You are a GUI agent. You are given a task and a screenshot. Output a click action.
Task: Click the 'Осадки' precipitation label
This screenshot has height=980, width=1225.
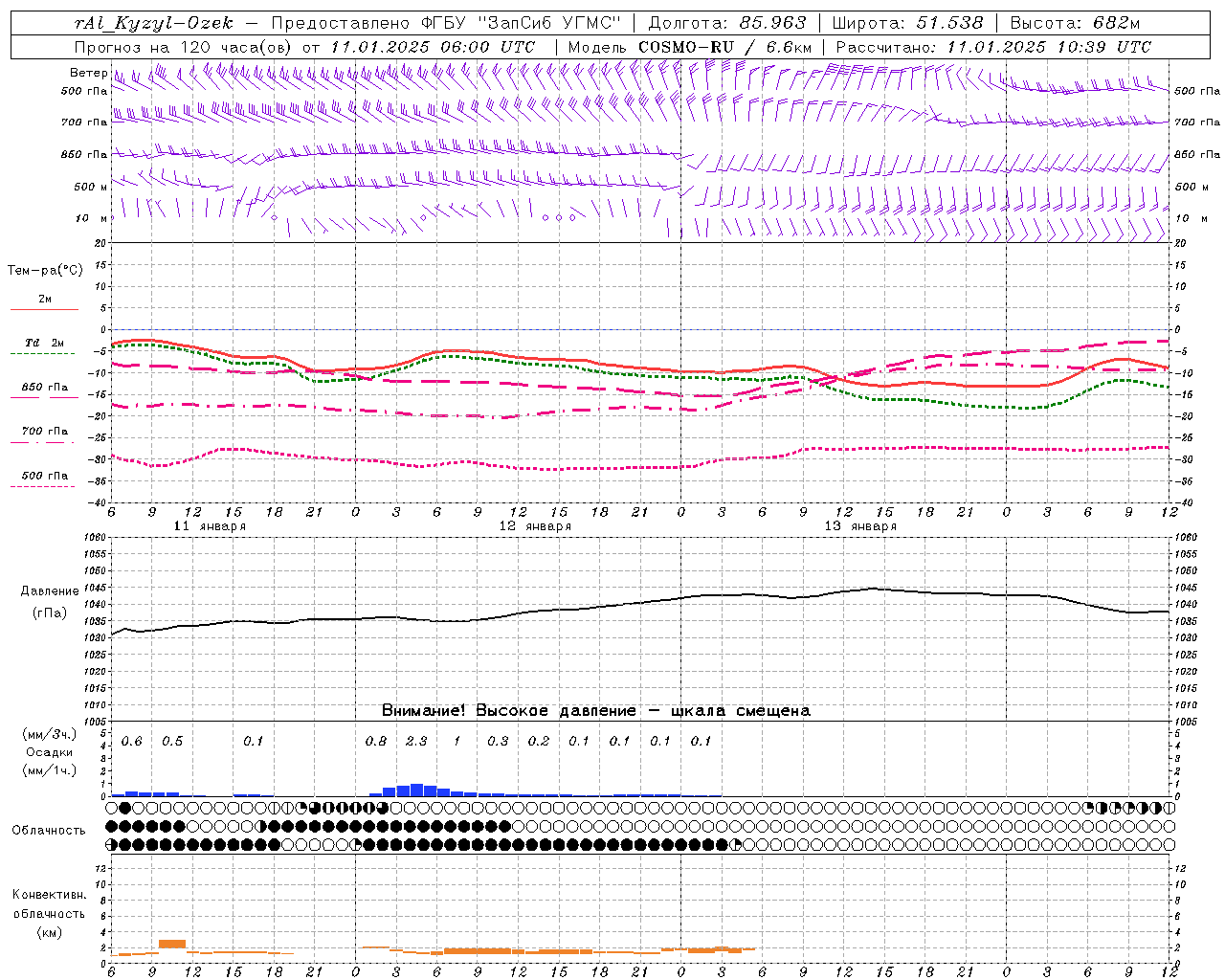(x=50, y=752)
